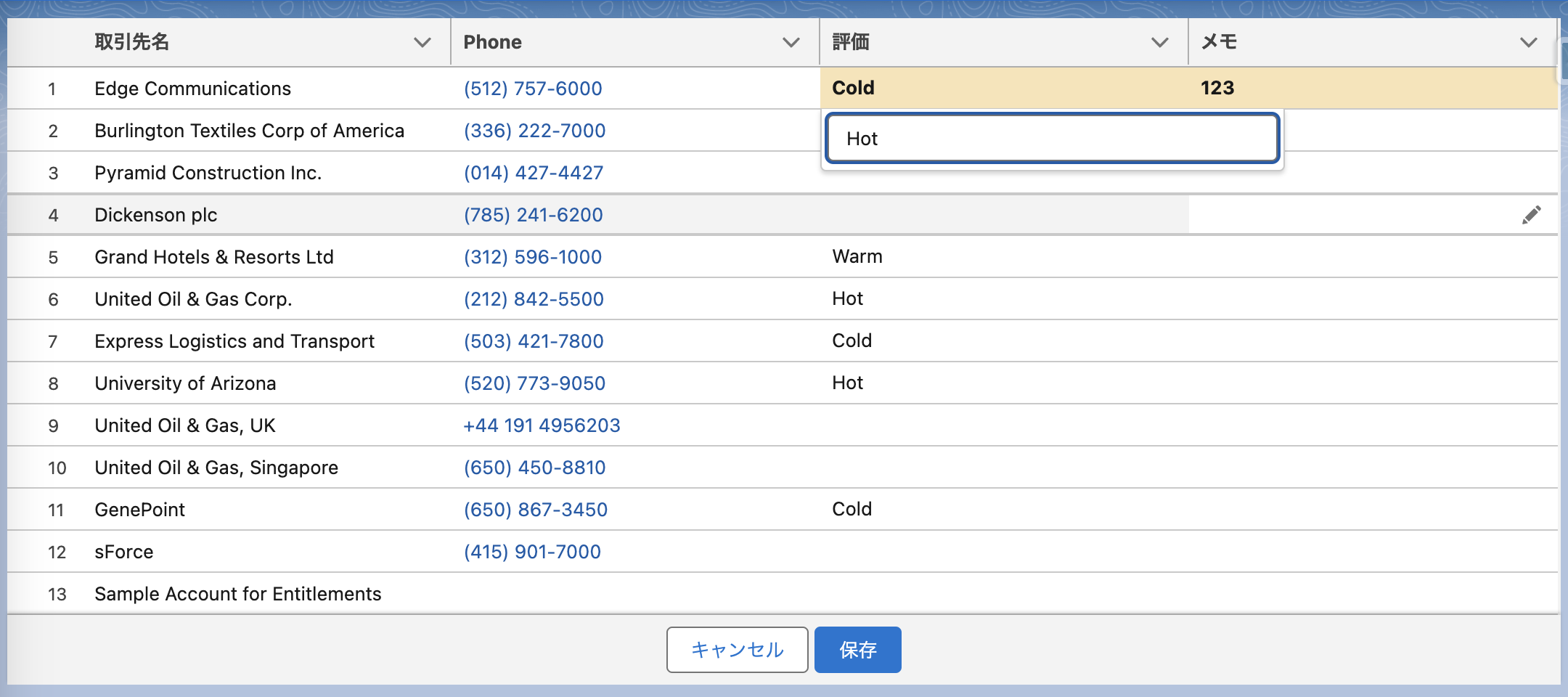Viewport: 1568px width, 697px height.
Task: Open phone link (212) 842-5500
Action: (x=534, y=299)
